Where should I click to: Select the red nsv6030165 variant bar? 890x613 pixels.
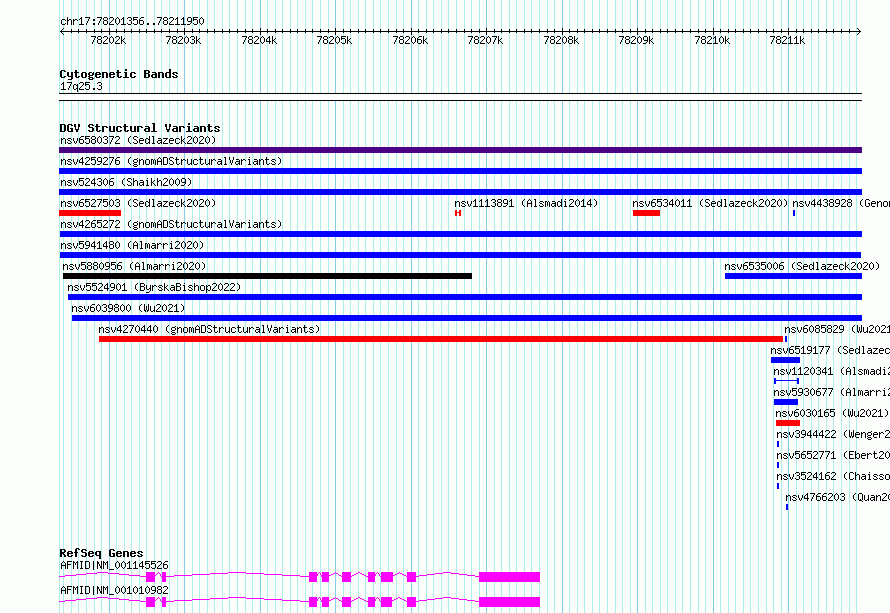click(x=788, y=423)
